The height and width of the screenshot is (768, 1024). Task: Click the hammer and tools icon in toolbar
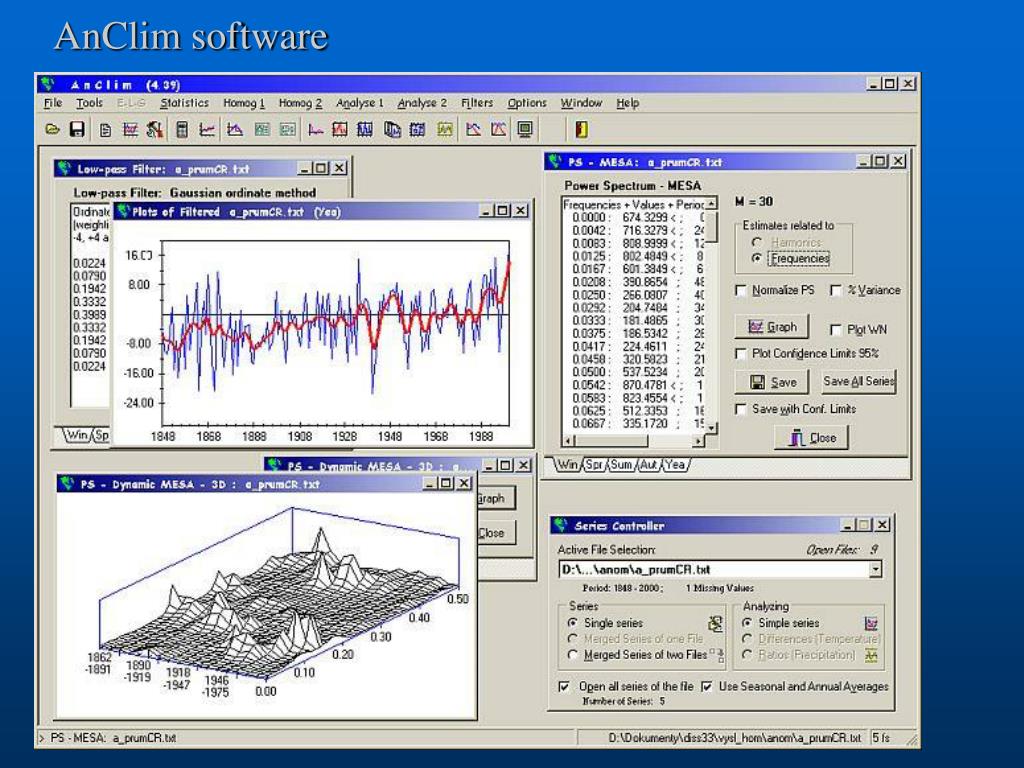tap(155, 130)
